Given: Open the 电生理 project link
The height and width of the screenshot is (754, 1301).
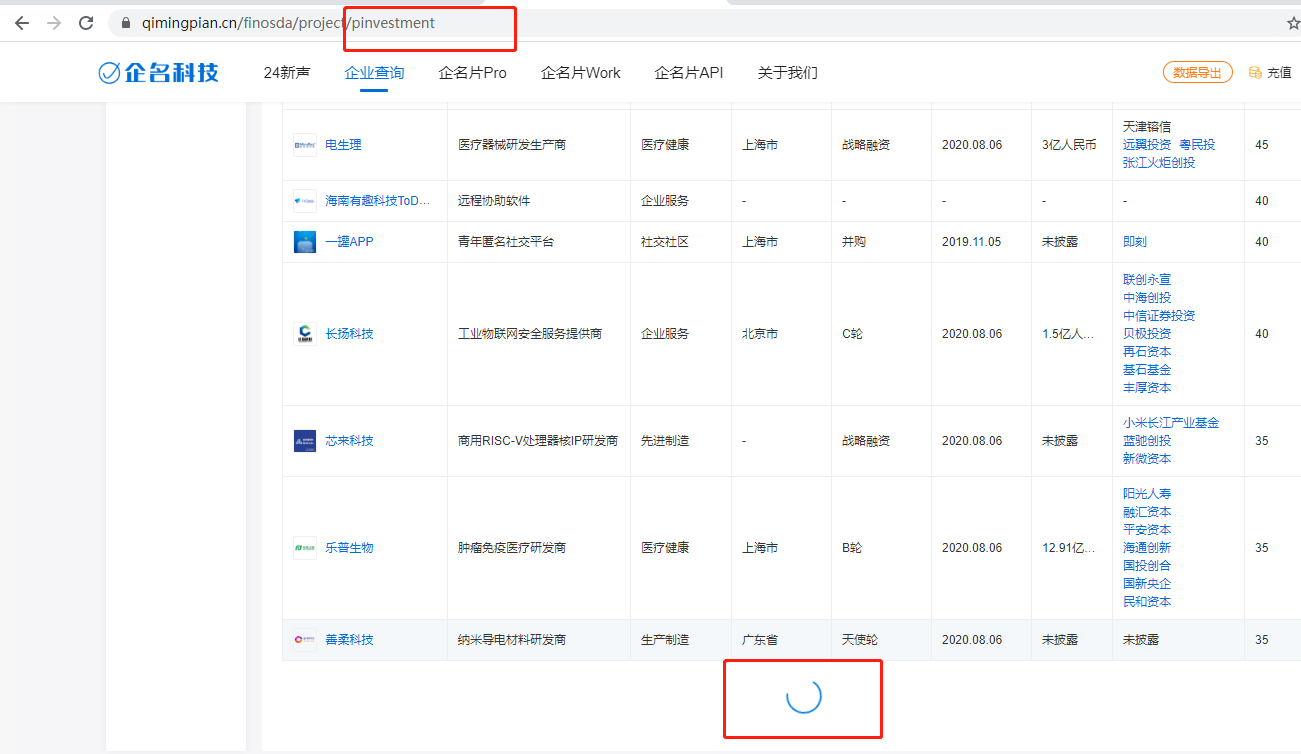Looking at the screenshot, I should pyautogui.click(x=343, y=145).
